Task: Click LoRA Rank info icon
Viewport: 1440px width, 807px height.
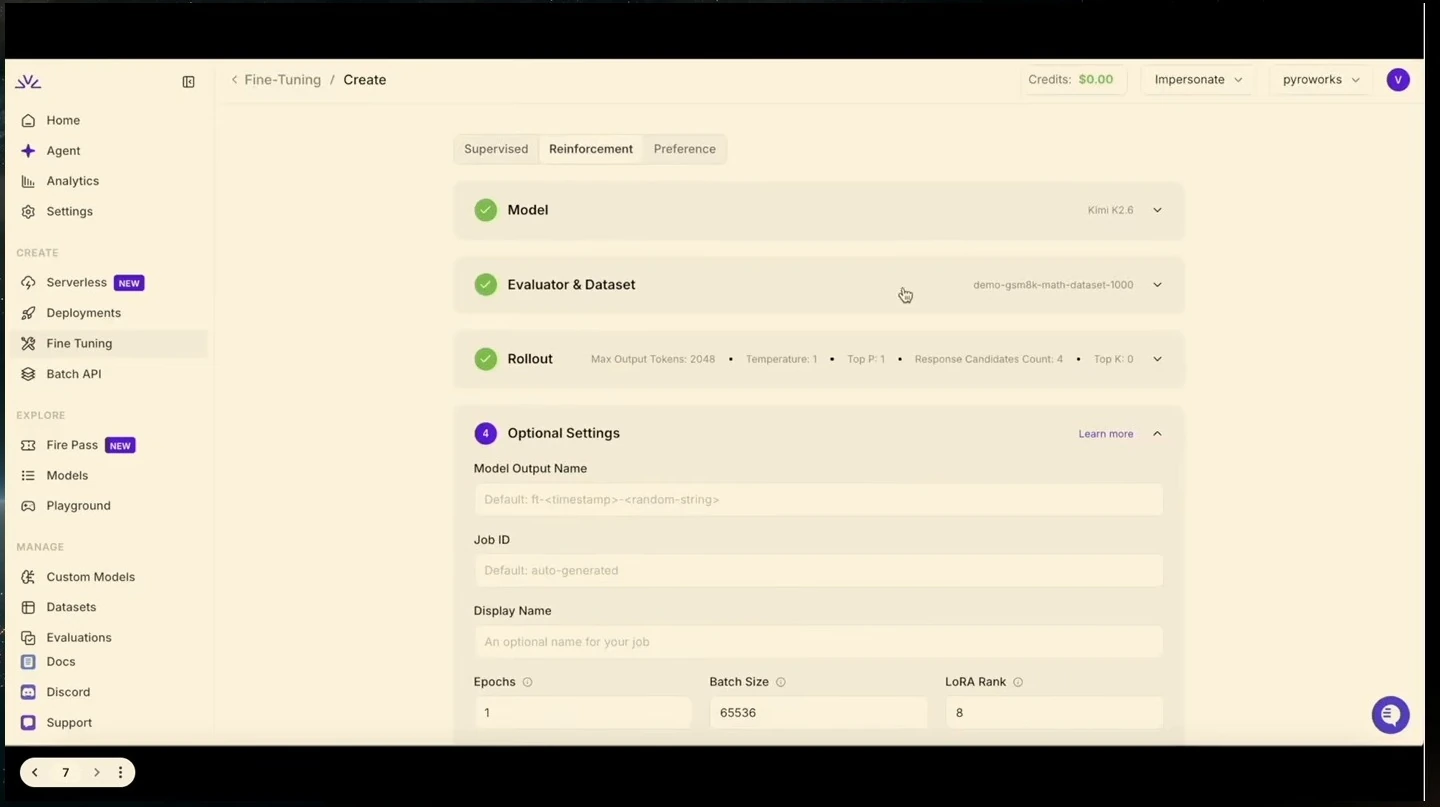Action: click(1018, 682)
